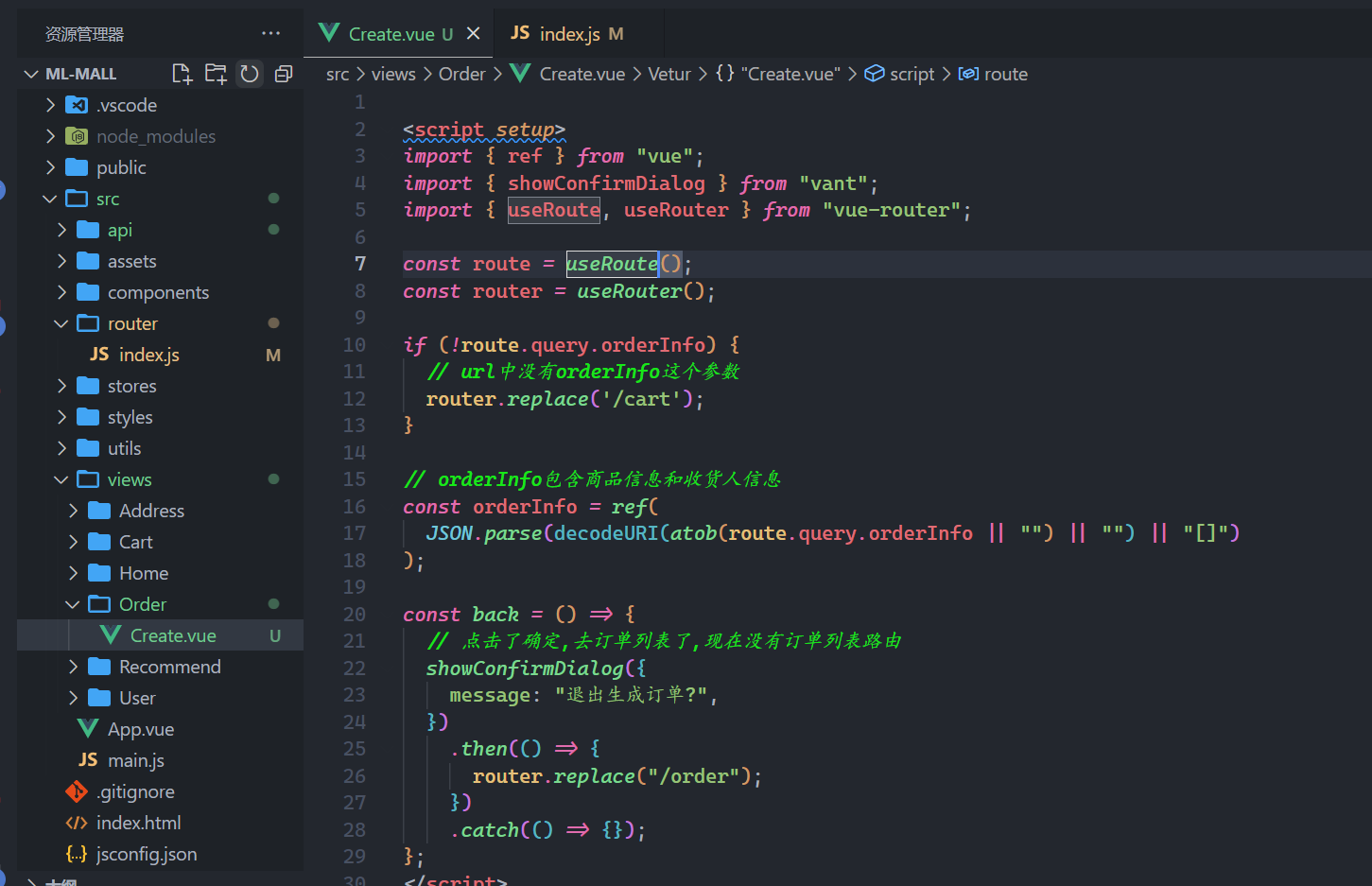Click the <script setup> tag on line 2

click(484, 130)
